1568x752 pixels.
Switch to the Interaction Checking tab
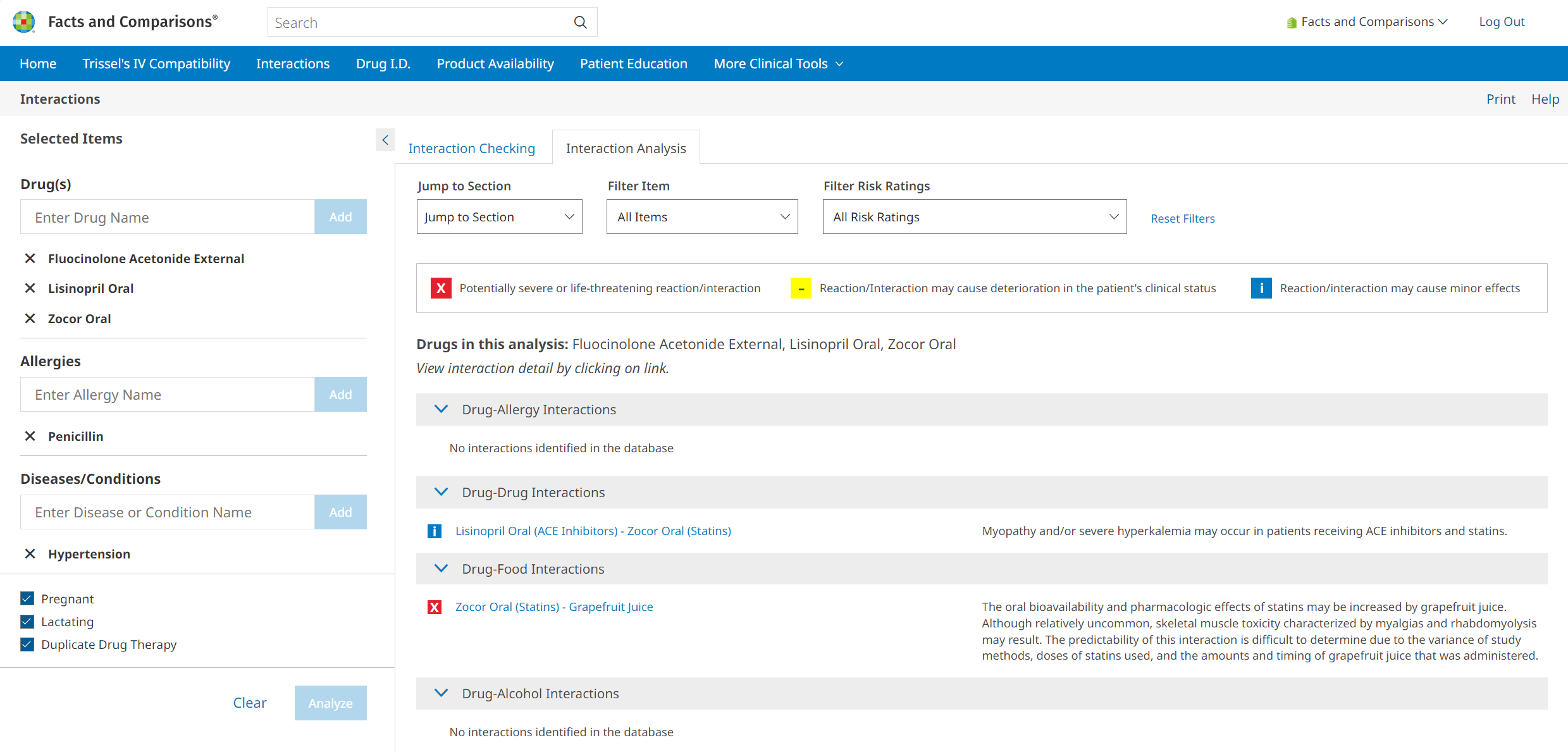[x=471, y=148]
